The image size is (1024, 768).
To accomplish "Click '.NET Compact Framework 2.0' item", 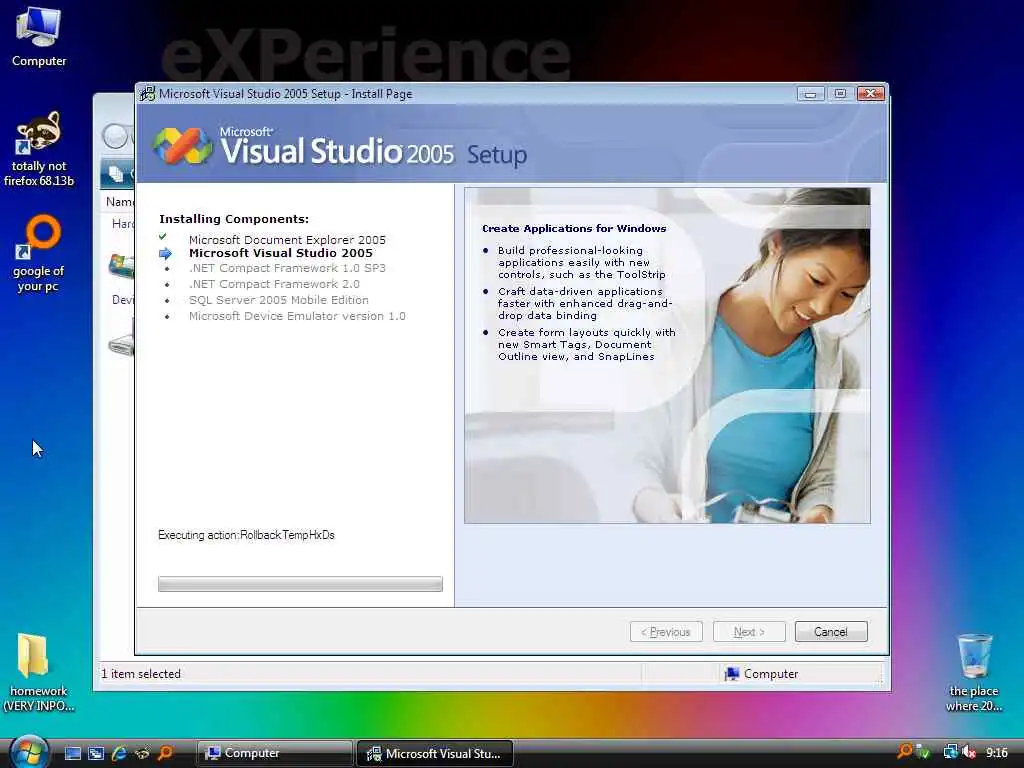I will click(274, 284).
